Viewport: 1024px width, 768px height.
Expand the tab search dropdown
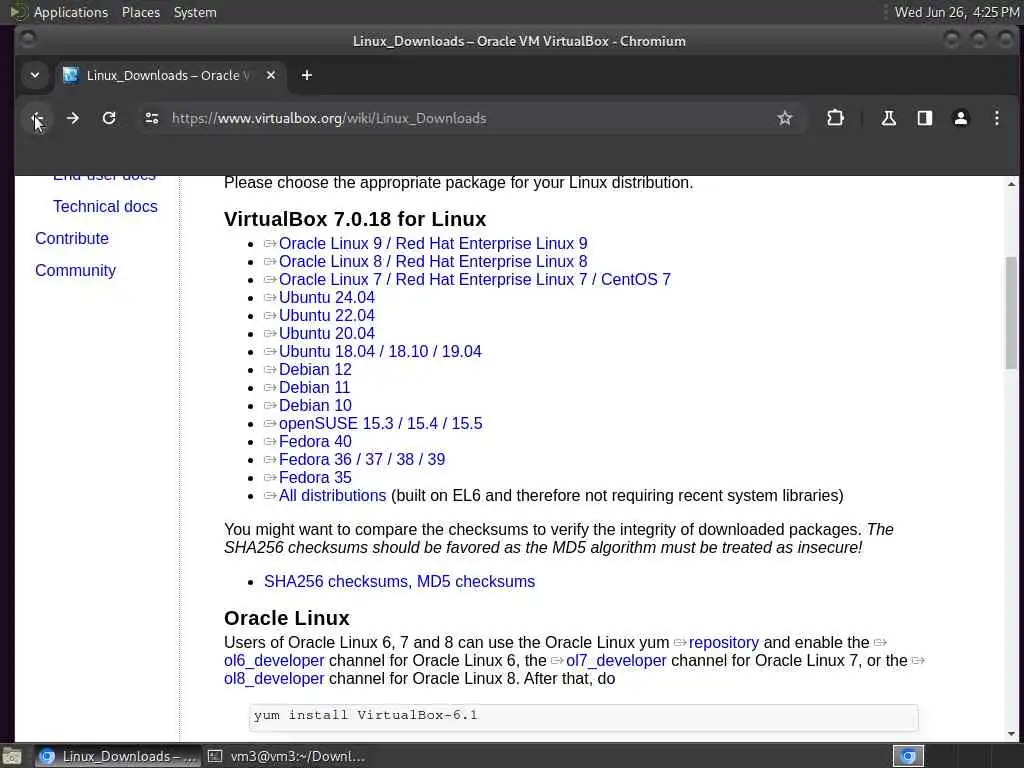click(35, 75)
